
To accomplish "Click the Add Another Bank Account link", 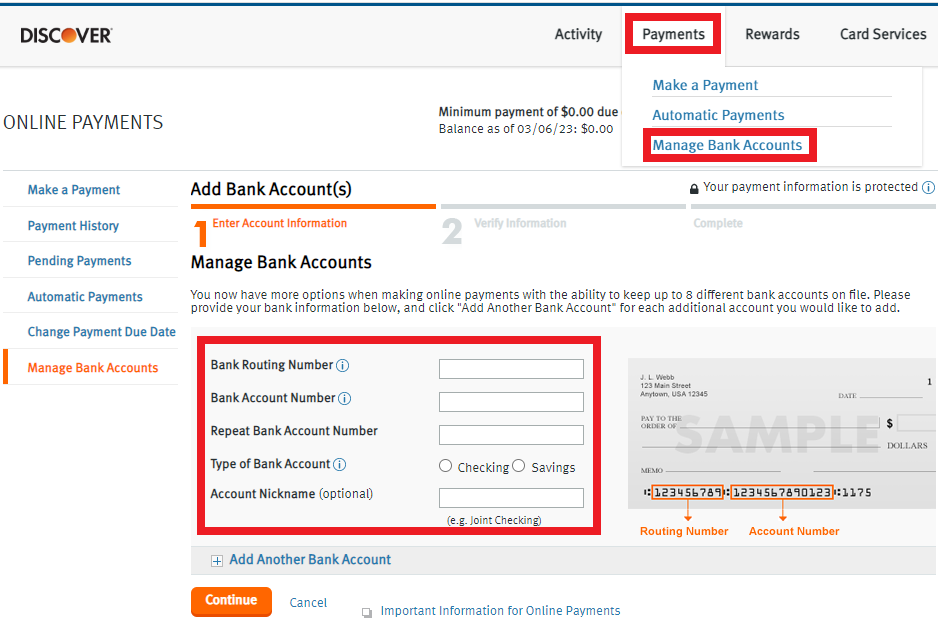I will [310, 559].
